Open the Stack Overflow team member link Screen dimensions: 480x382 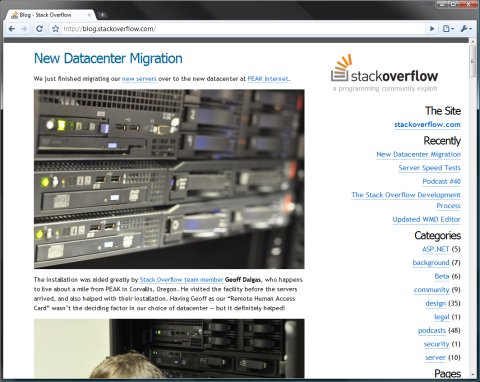181,280
